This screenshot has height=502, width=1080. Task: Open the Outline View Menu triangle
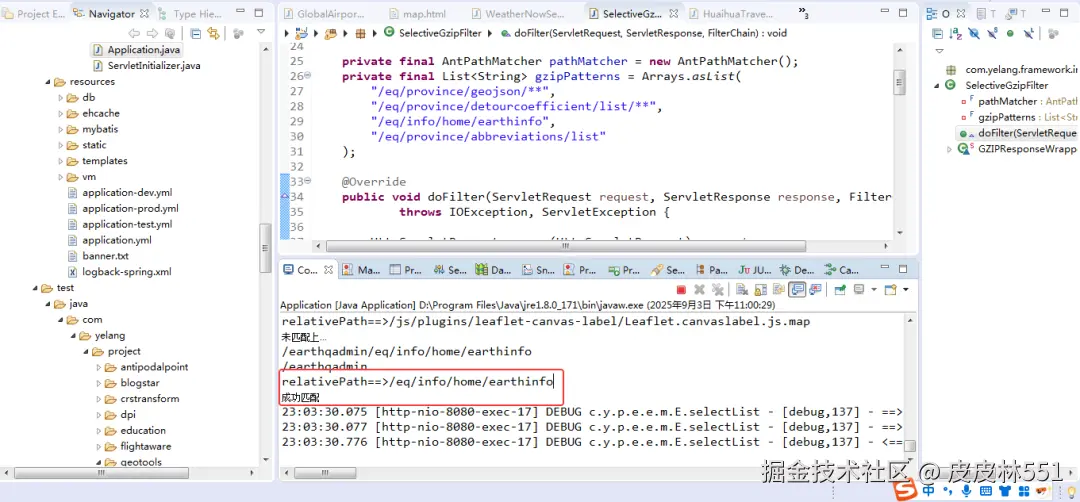[x=939, y=51]
